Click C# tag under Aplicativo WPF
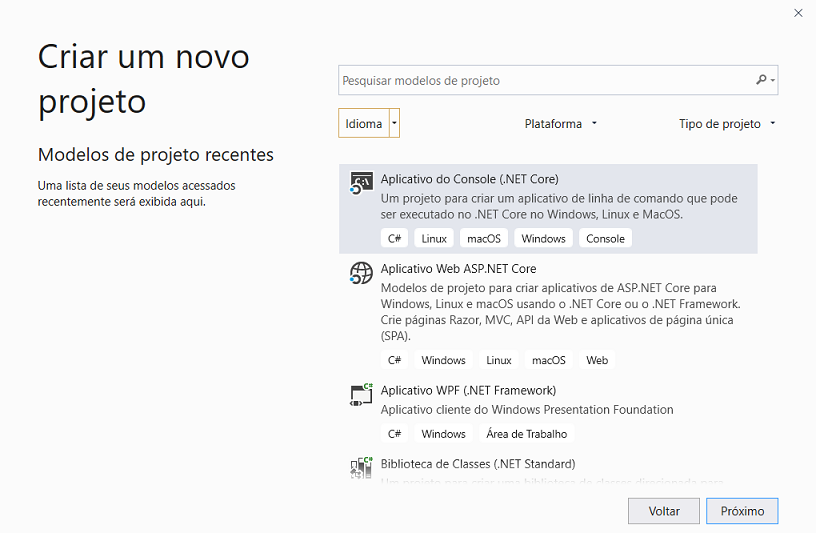Image resolution: width=816 pixels, height=533 pixels. [394, 434]
